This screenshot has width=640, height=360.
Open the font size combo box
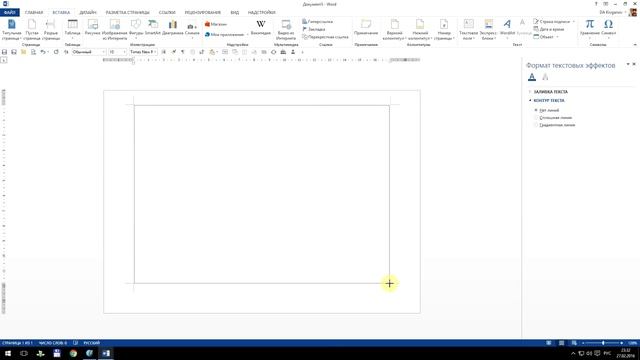point(117,52)
